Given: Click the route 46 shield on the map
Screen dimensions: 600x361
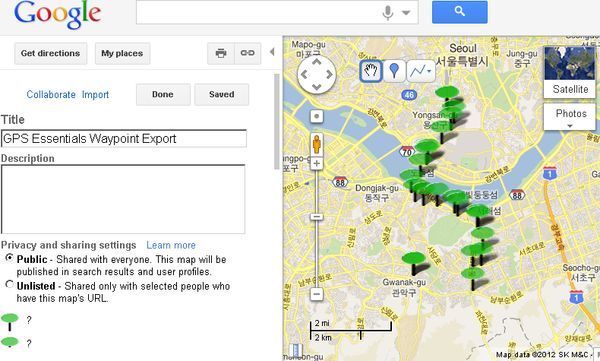Looking at the screenshot, I should click(x=409, y=95).
